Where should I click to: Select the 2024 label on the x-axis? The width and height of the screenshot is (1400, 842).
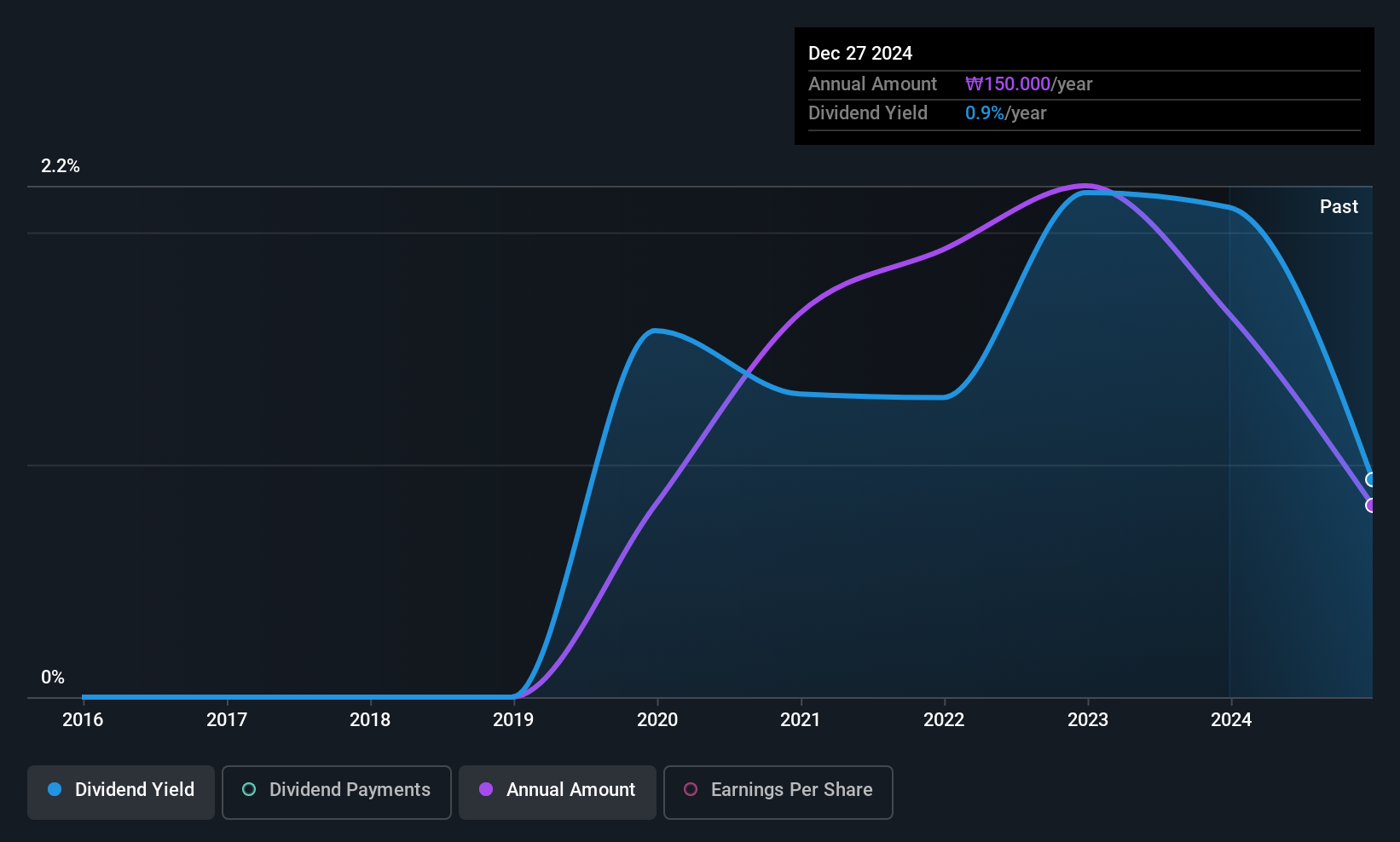coord(1231,719)
